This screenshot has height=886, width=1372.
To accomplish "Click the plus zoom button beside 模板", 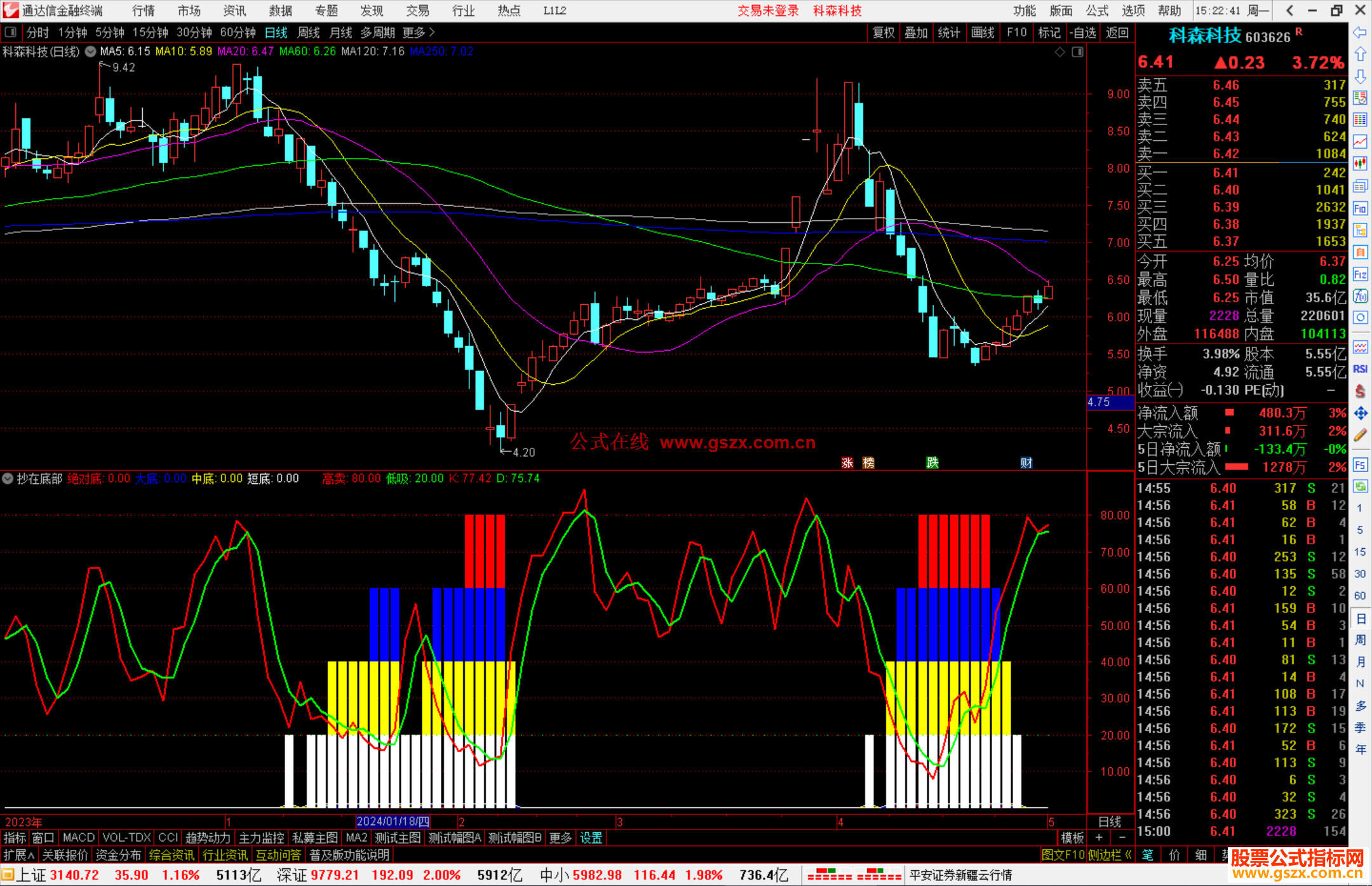I will click(x=1099, y=838).
